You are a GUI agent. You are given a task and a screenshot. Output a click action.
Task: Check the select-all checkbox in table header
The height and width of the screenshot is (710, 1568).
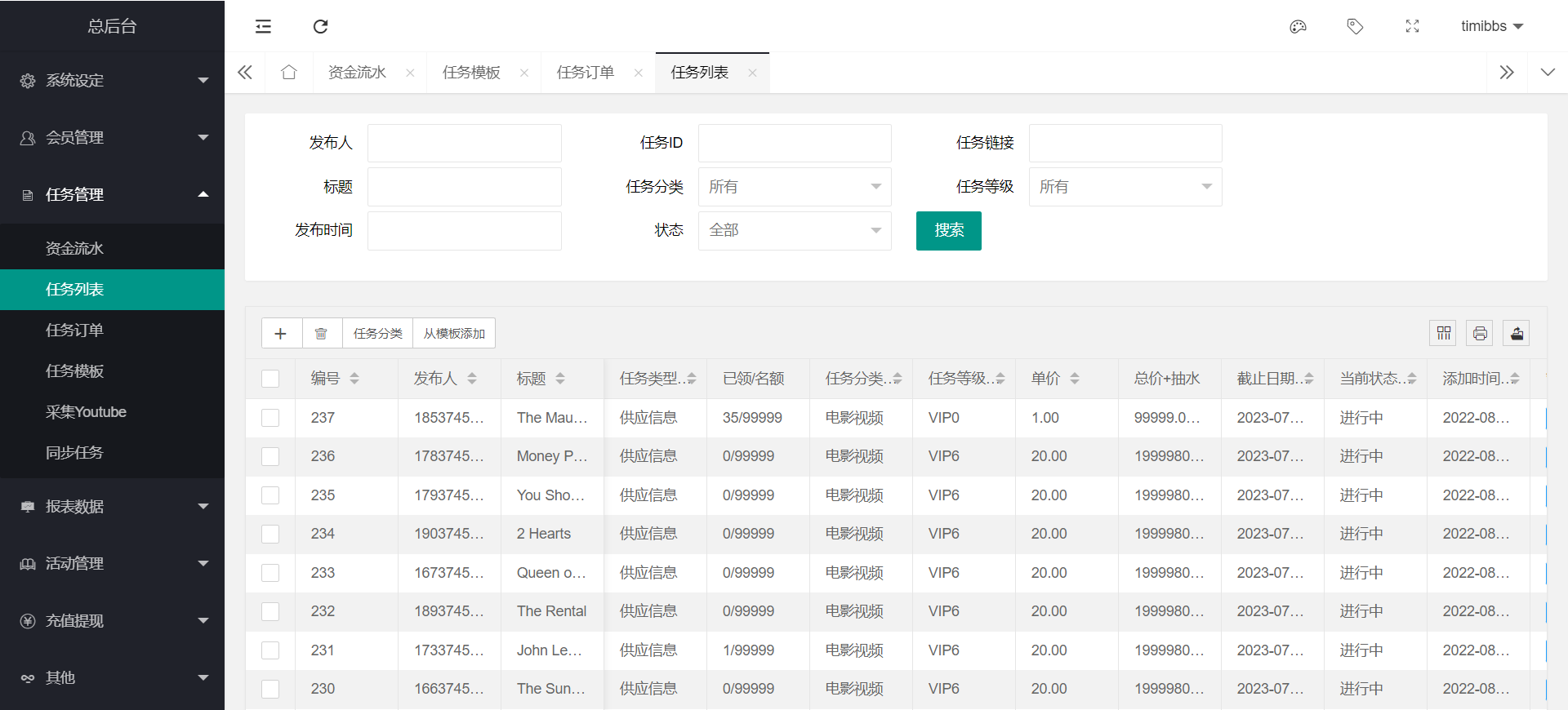[x=270, y=379]
